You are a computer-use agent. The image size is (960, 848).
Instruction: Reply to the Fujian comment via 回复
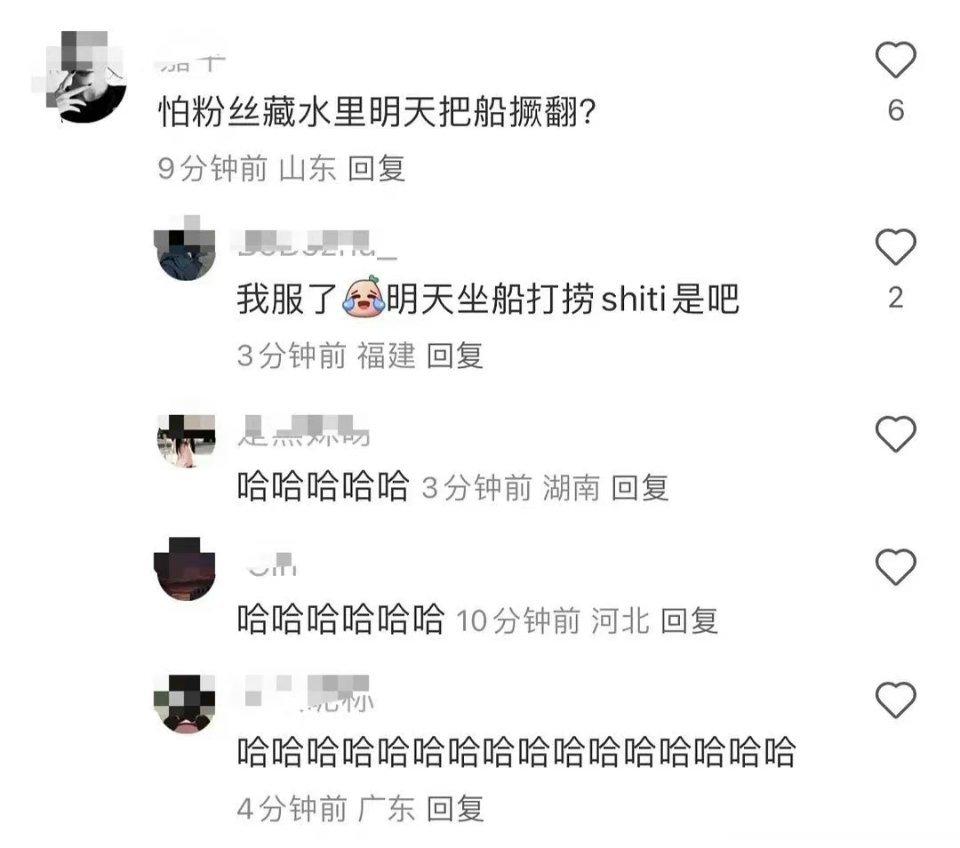click(x=455, y=356)
